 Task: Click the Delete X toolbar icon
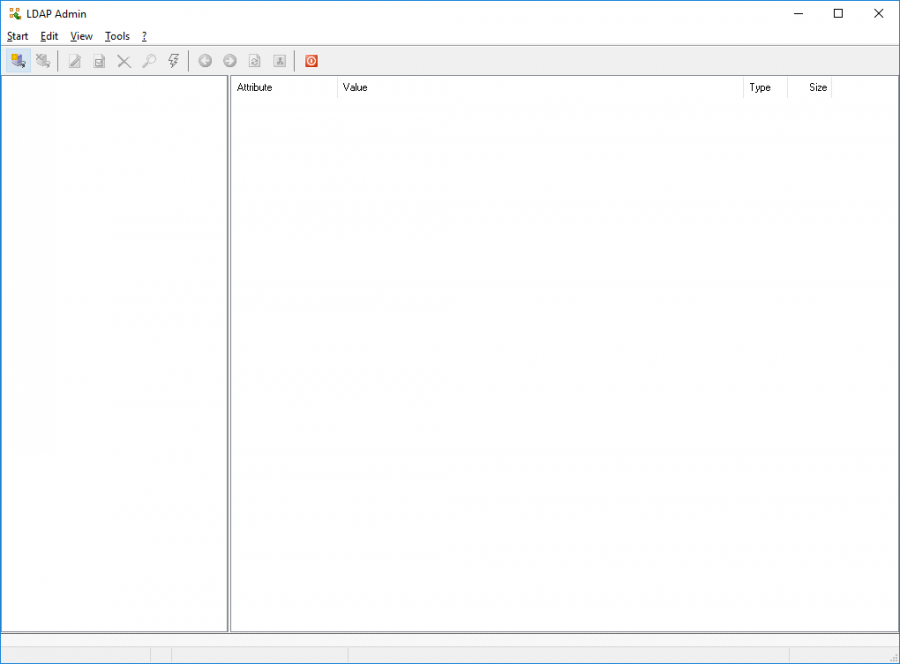[124, 61]
